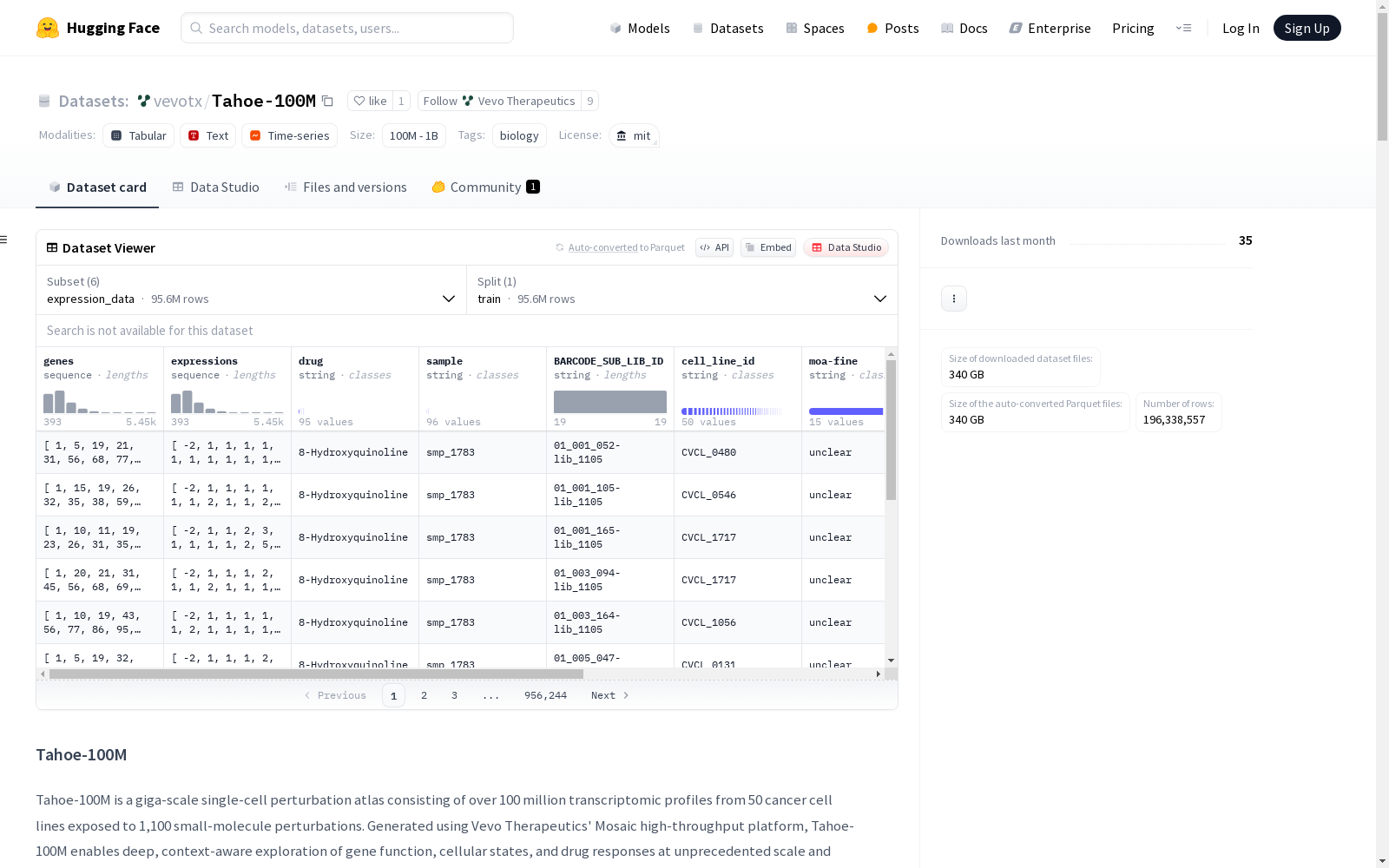Click the BARCODE_SUB_LIB_ID column header

(610, 389)
